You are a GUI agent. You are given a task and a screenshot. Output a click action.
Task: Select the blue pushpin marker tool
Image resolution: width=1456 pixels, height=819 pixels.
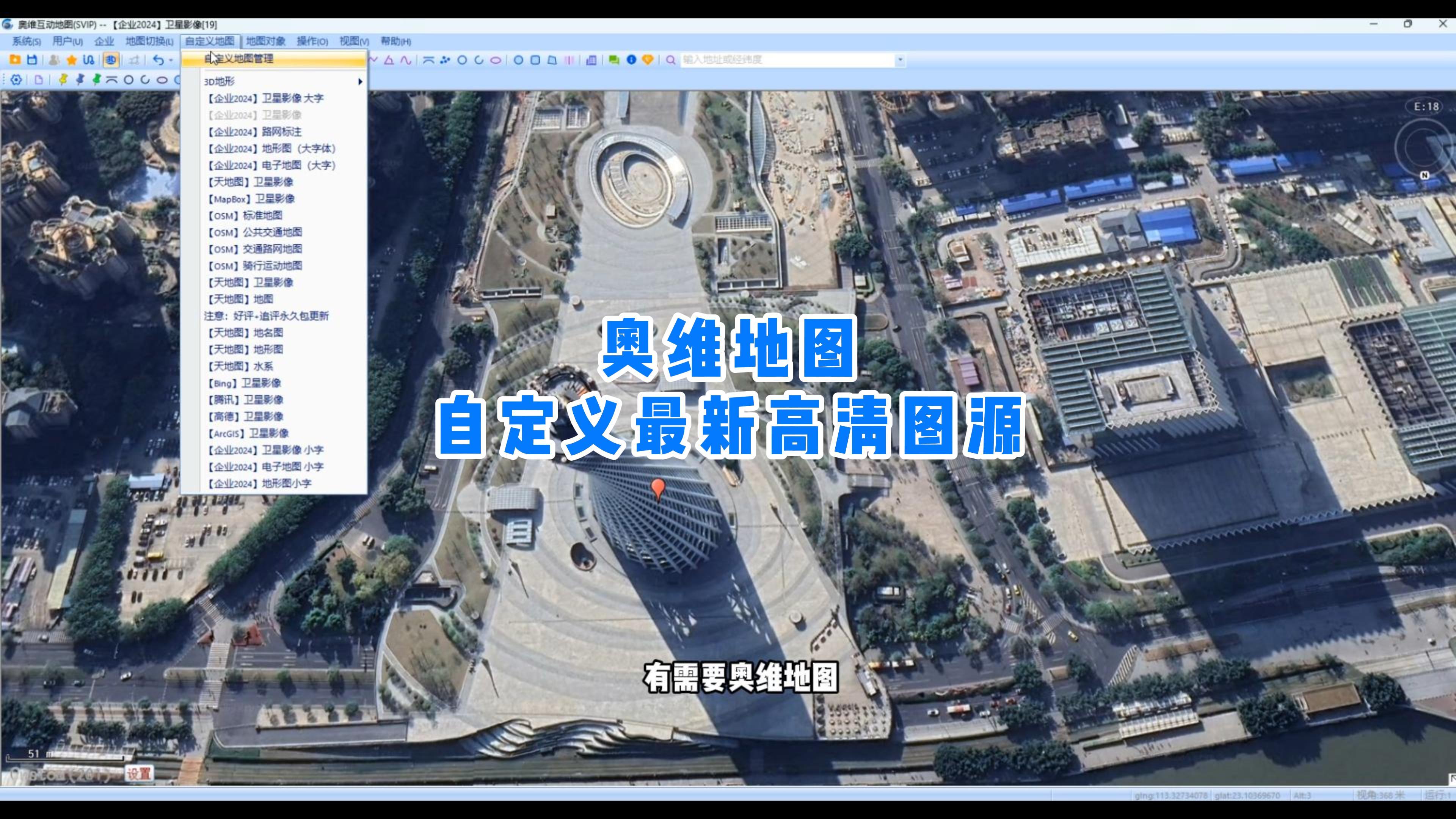click(80, 80)
